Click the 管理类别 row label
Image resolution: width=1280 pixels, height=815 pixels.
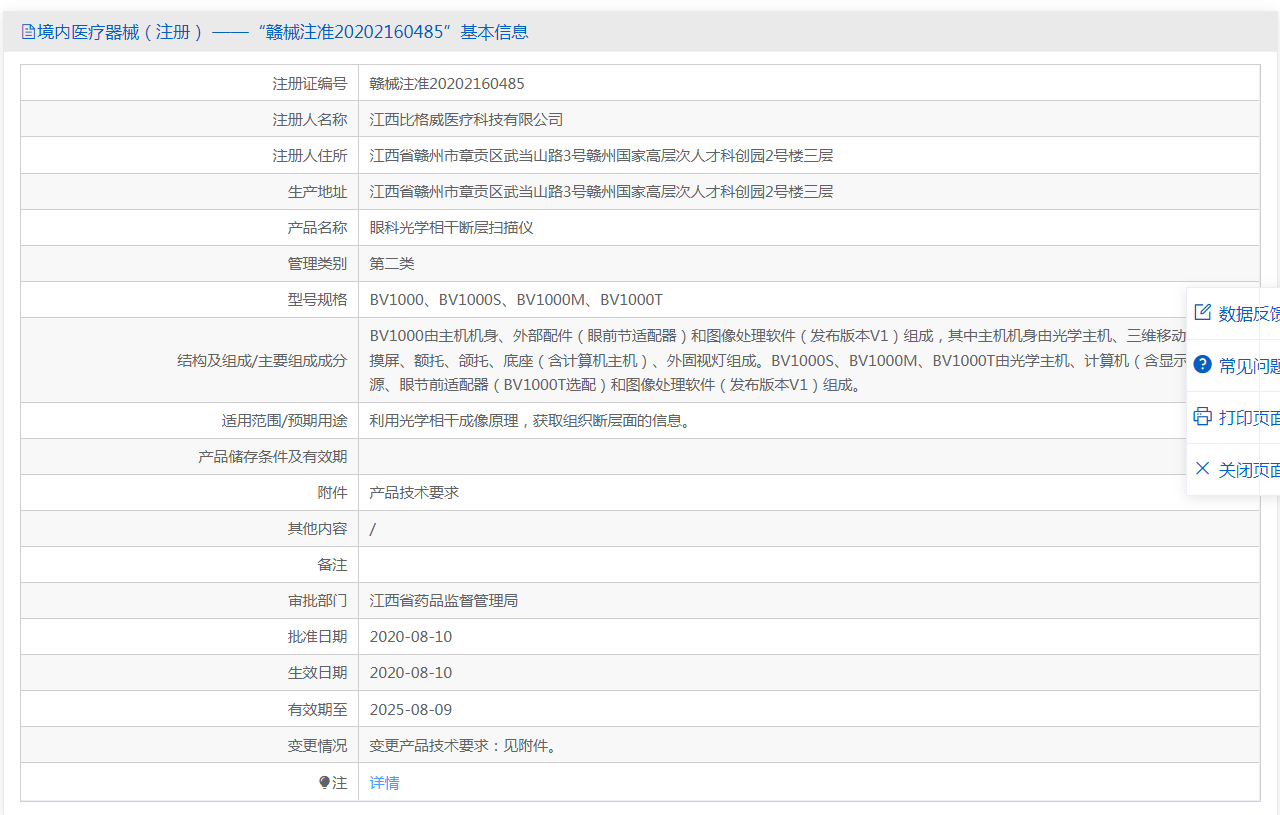click(318, 263)
